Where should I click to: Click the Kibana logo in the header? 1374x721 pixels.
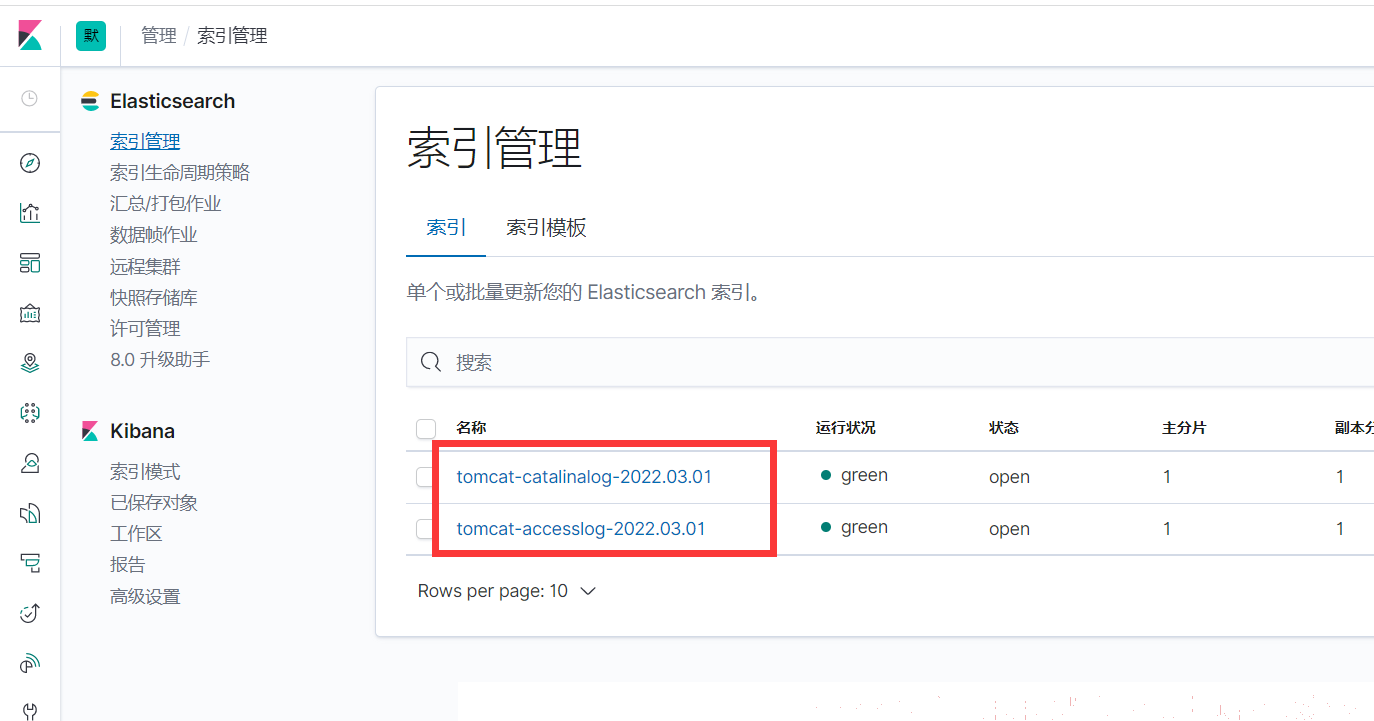click(30, 35)
